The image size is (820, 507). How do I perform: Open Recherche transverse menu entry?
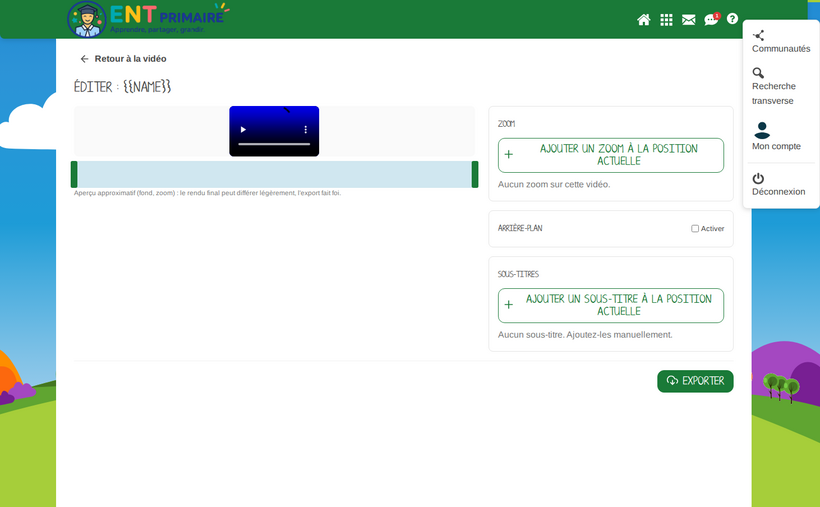click(x=773, y=87)
